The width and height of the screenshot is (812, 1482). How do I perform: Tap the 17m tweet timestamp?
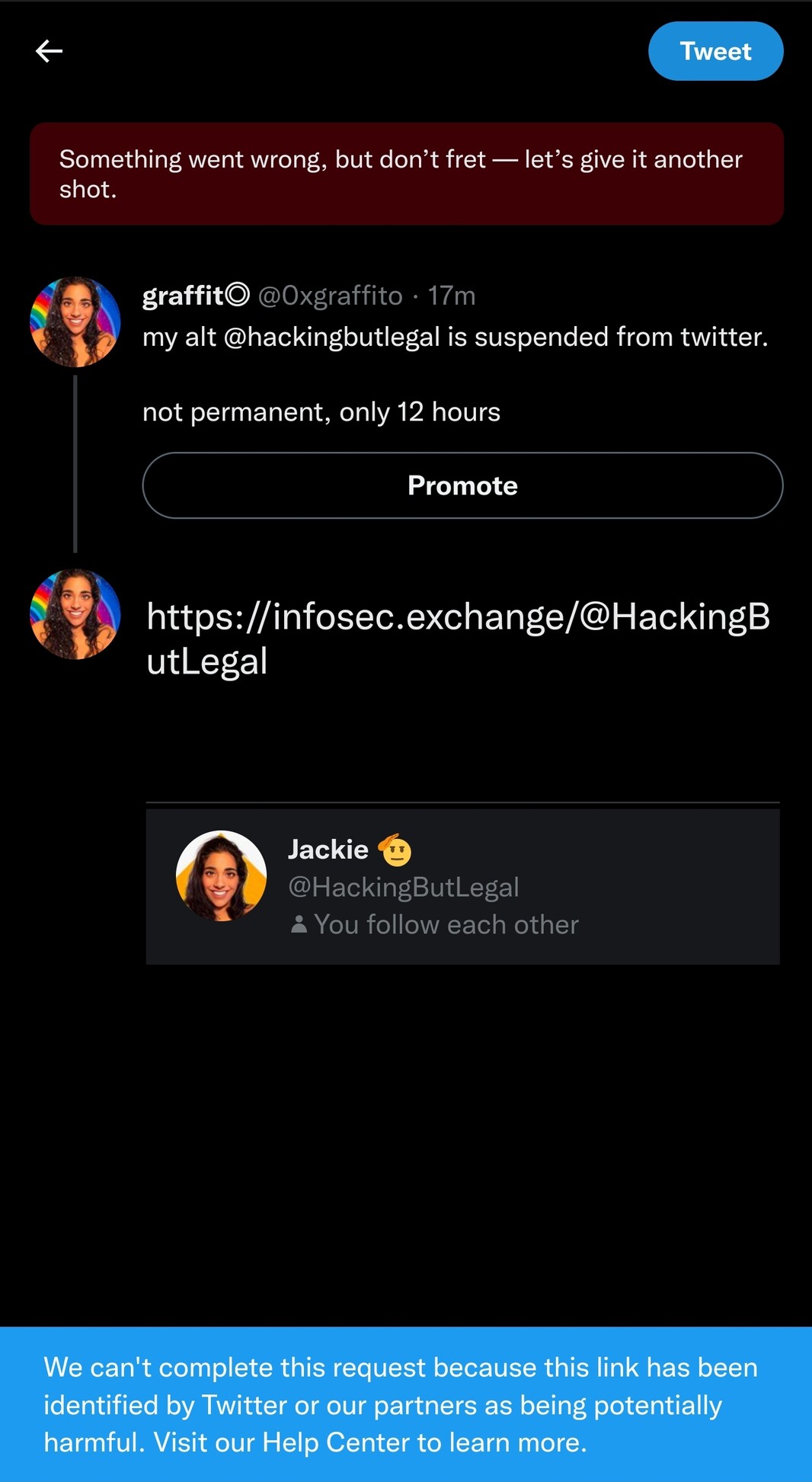pos(452,295)
